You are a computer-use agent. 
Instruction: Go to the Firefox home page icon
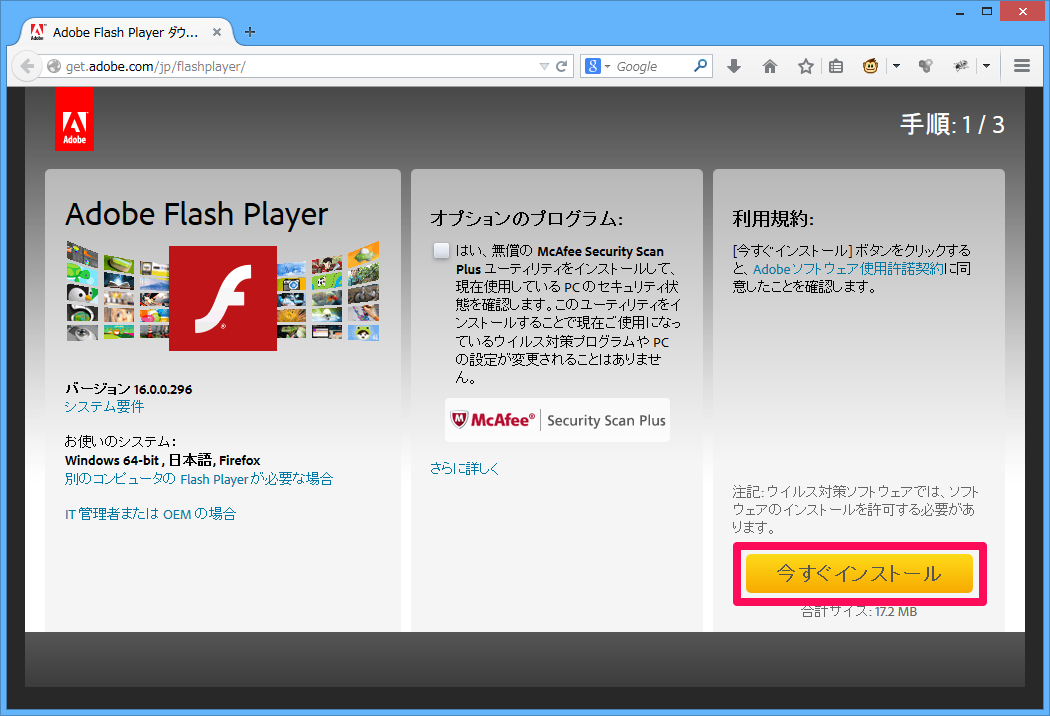point(769,66)
